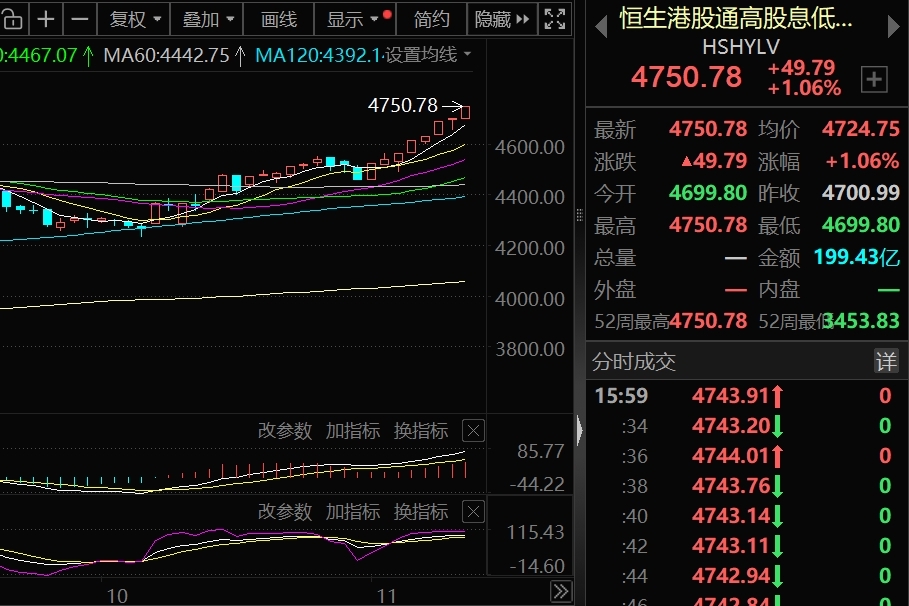Viewport: 909px width, 606px height.
Task: Enter fullscreen chart mode
Action: 555,19
